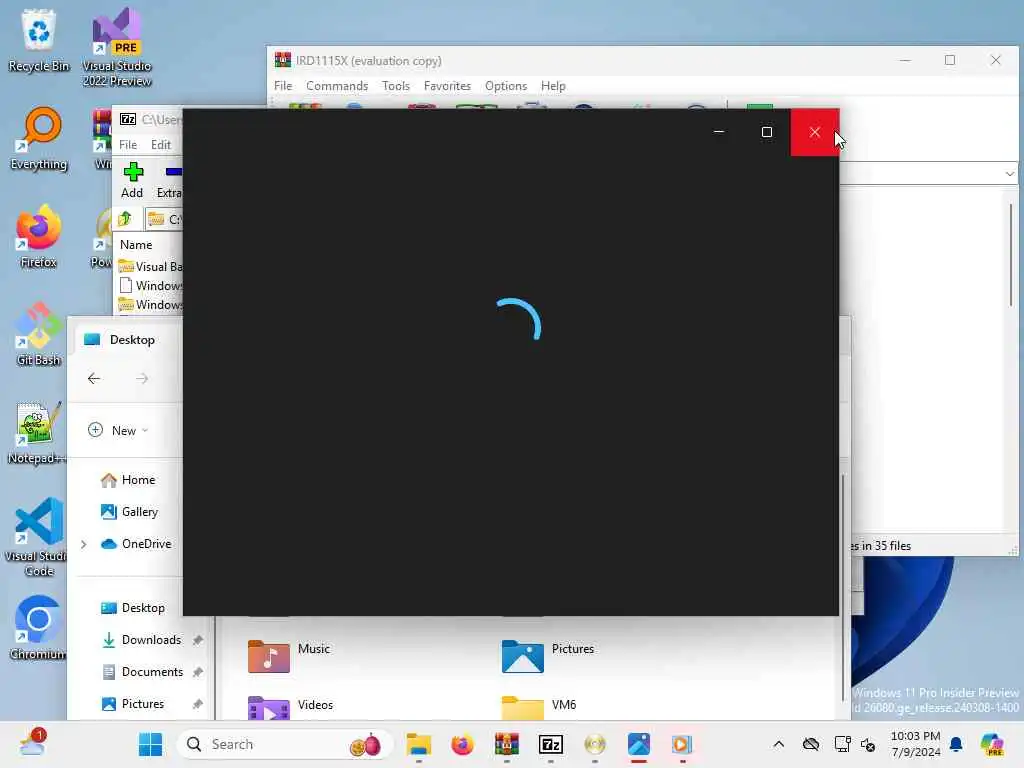Viewport: 1024px width, 768px height.
Task: Click the muted volume tray icon
Action: [869, 744]
